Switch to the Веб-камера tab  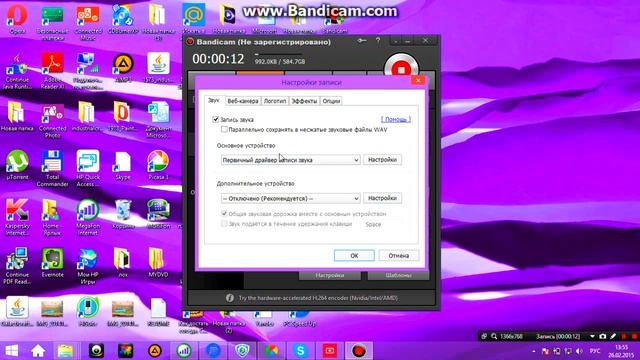click(x=243, y=101)
